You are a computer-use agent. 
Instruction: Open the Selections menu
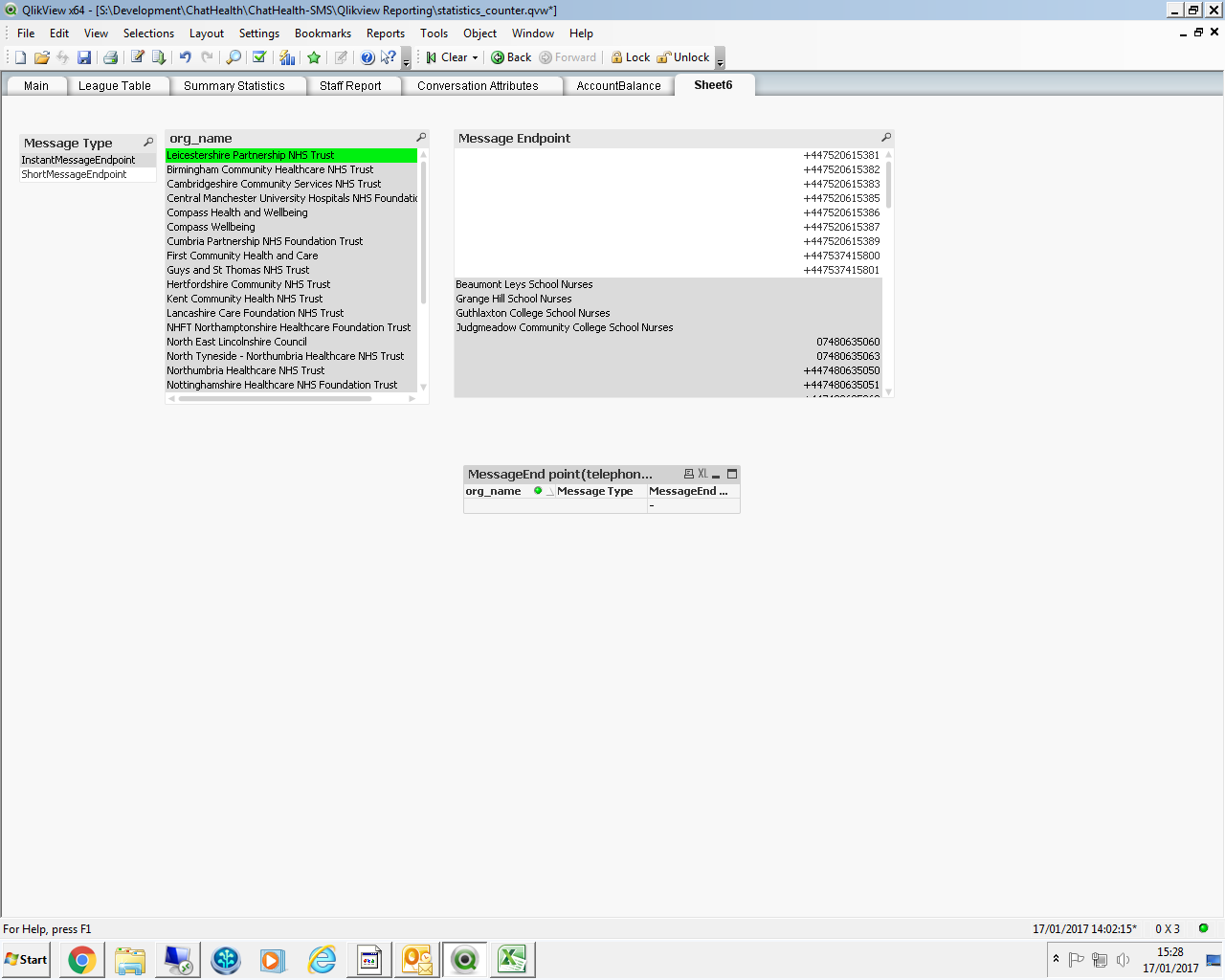click(148, 33)
